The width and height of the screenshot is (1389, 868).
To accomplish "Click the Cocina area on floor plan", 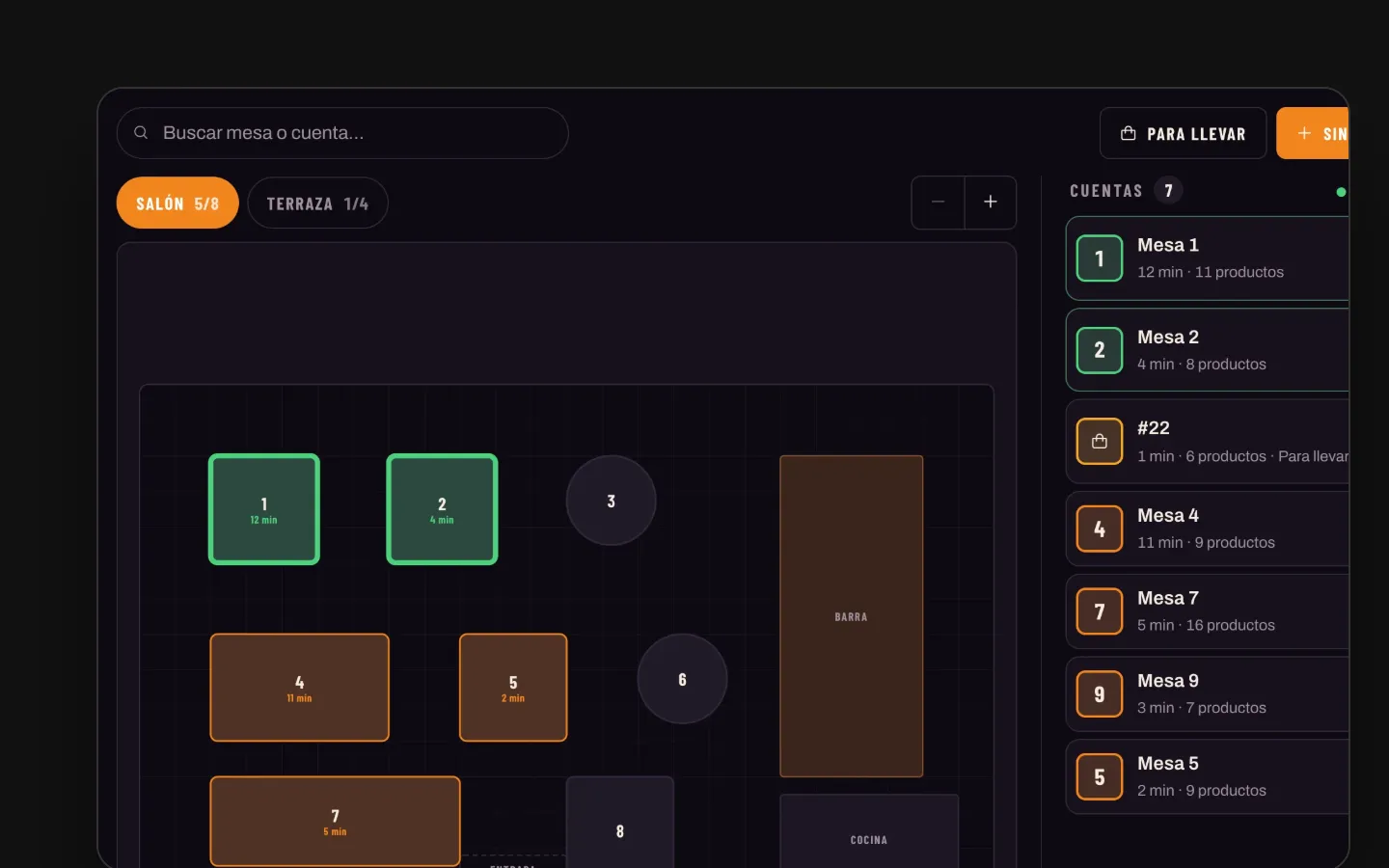I will (869, 831).
